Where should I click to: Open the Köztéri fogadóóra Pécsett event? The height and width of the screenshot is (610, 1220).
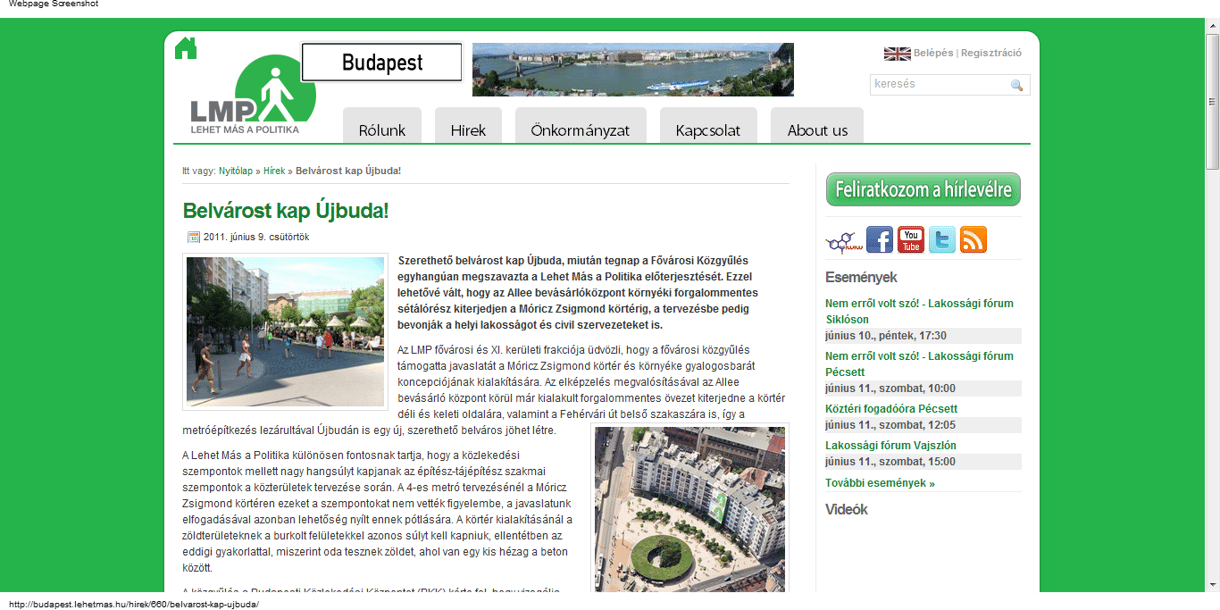(x=891, y=408)
